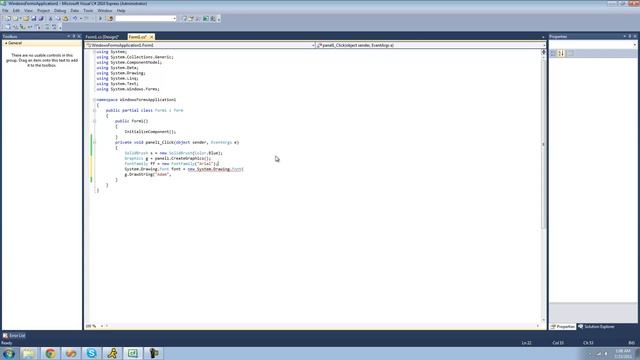The width and height of the screenshot is (640, 360).
Task: Toggle auto-hide pin on the Properties panel
Action: pos(630,36)
